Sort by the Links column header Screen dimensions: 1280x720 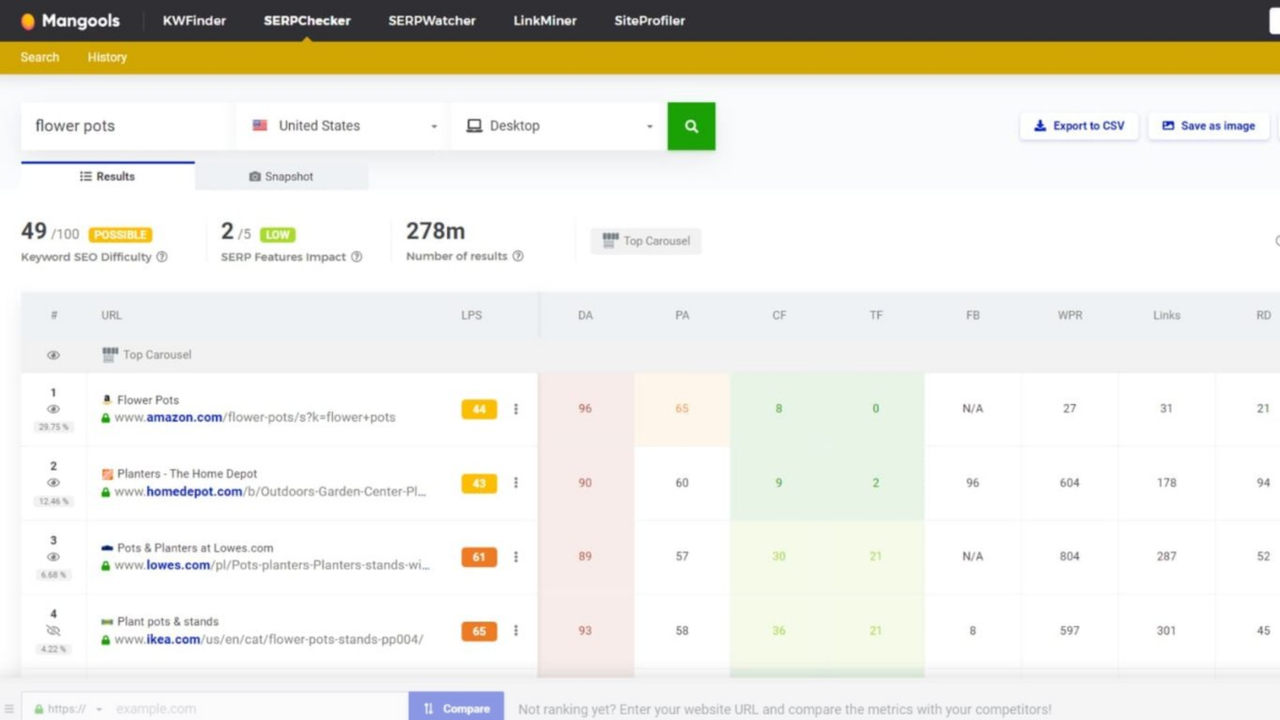click(x=1166, y=315)
